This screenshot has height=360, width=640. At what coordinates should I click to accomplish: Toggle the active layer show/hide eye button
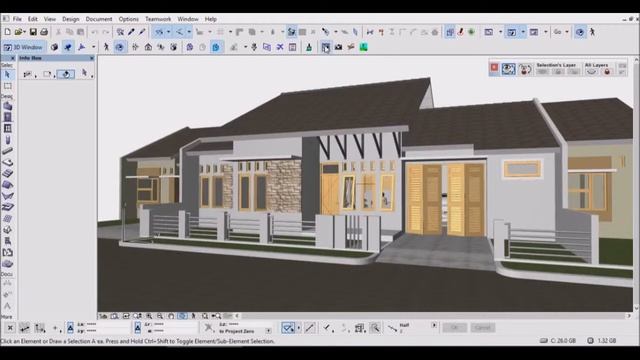coord(509,69)
